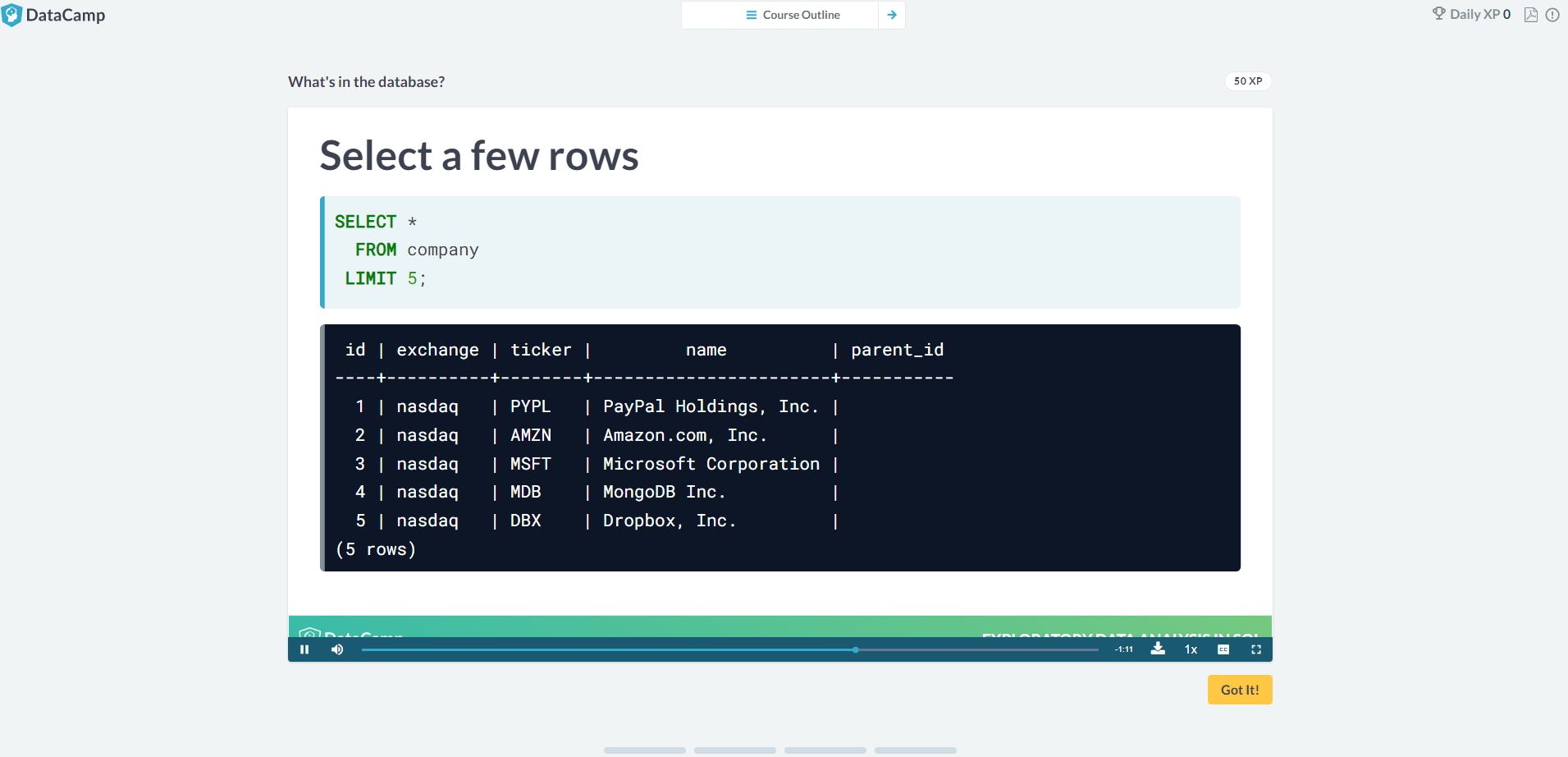Open Daily XP trophy indicator
This screenshot has height=757, width=1568.
point(1471,14)
